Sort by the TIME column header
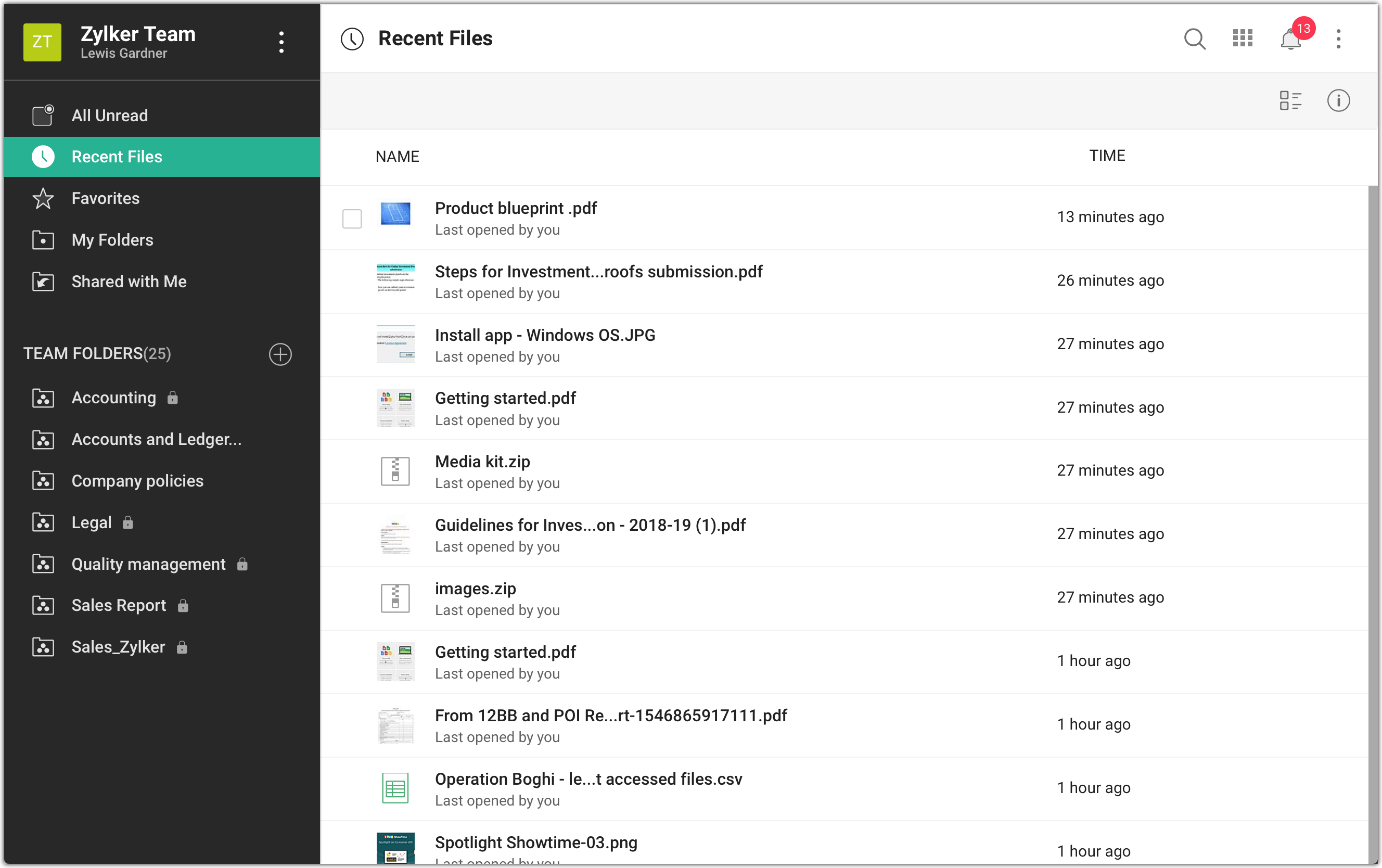 [x=1107, y=156]
